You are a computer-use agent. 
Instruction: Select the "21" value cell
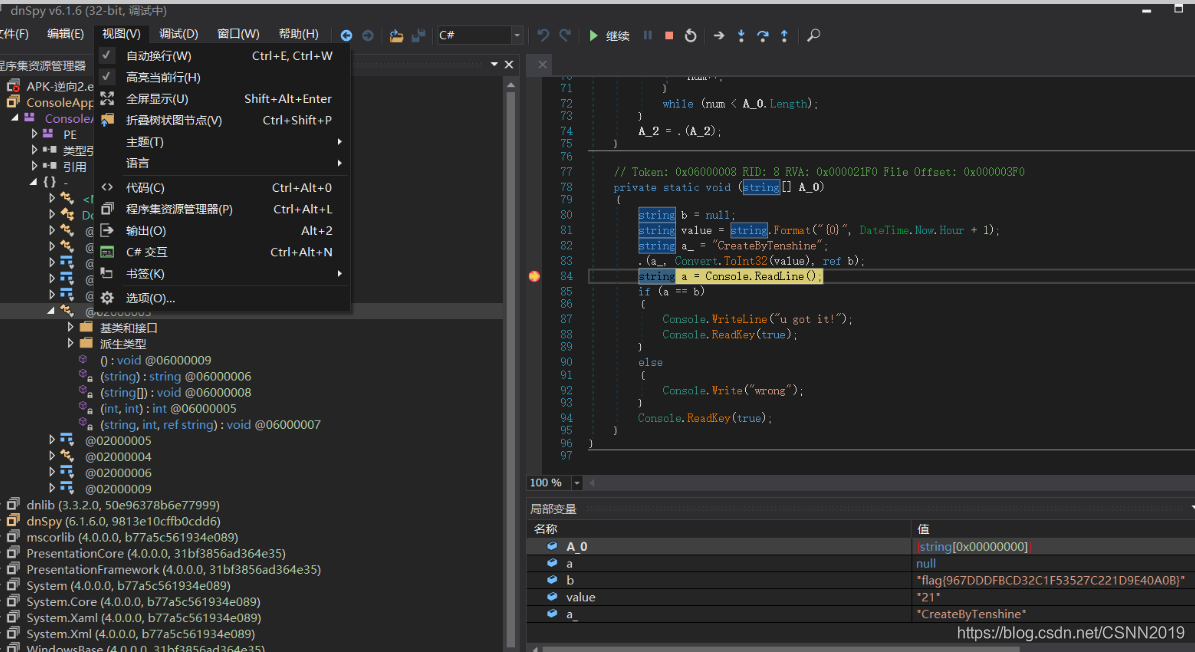[928, 597]
